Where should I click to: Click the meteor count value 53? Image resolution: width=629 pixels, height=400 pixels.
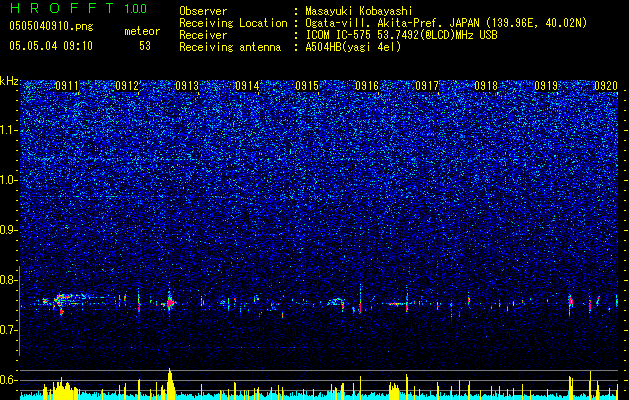point(145,46)
